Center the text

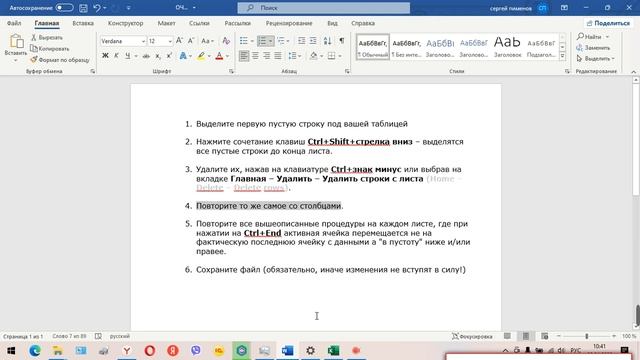pyautogui.click(x=255, y=56)
